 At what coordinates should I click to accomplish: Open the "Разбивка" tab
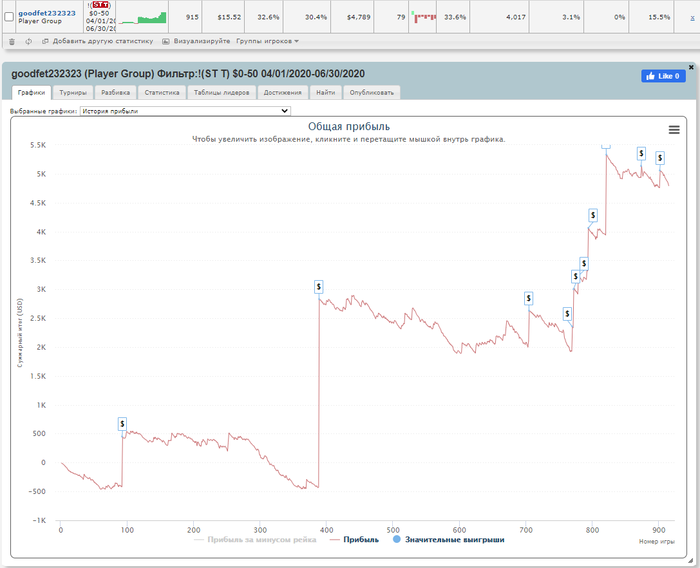pyautogui.click(x=115, y=92)
